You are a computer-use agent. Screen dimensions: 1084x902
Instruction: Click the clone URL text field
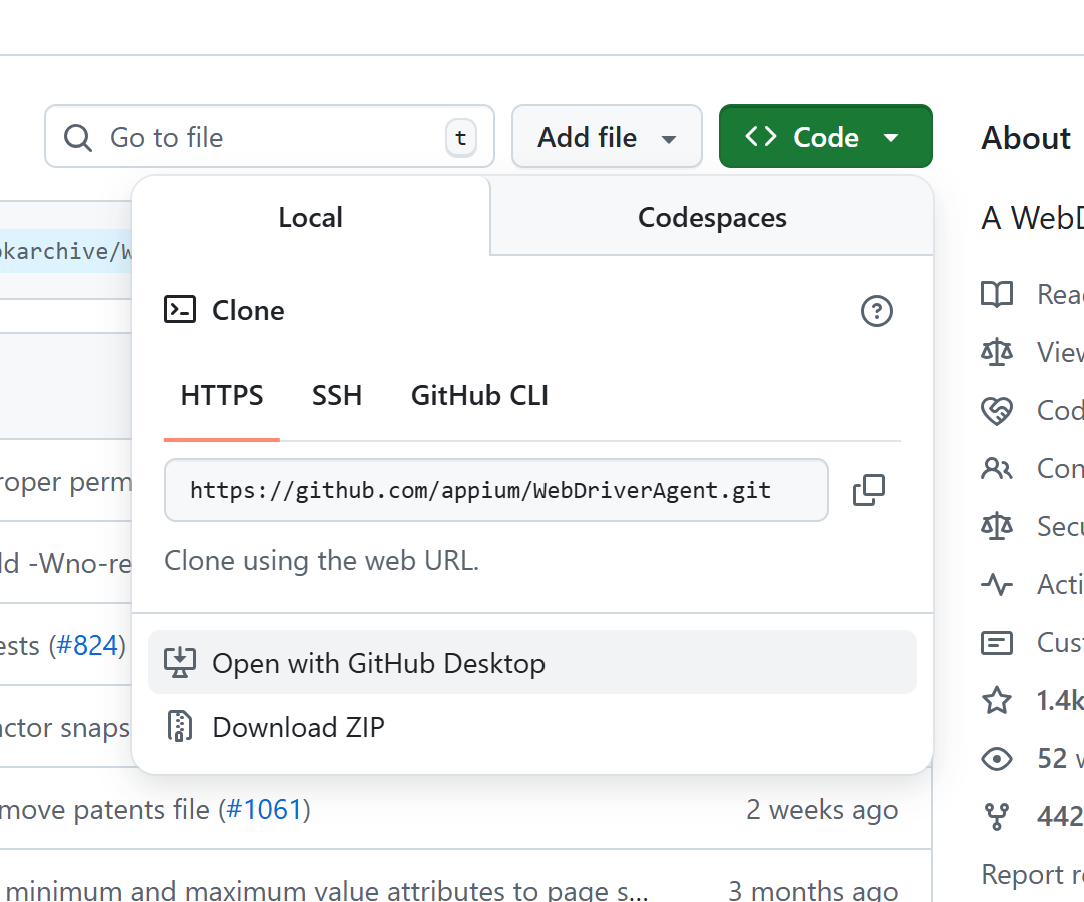496,490
